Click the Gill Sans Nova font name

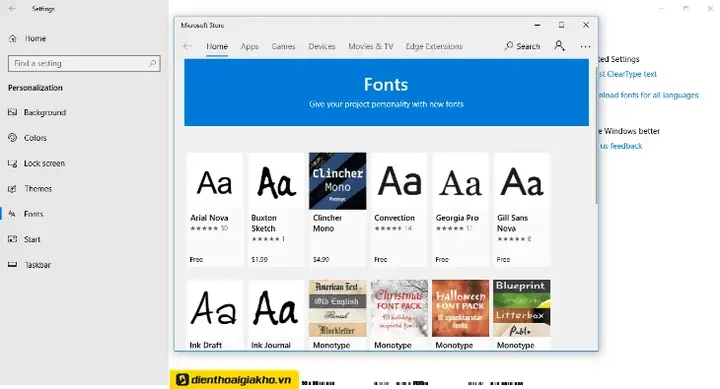(x=512, y=223)
